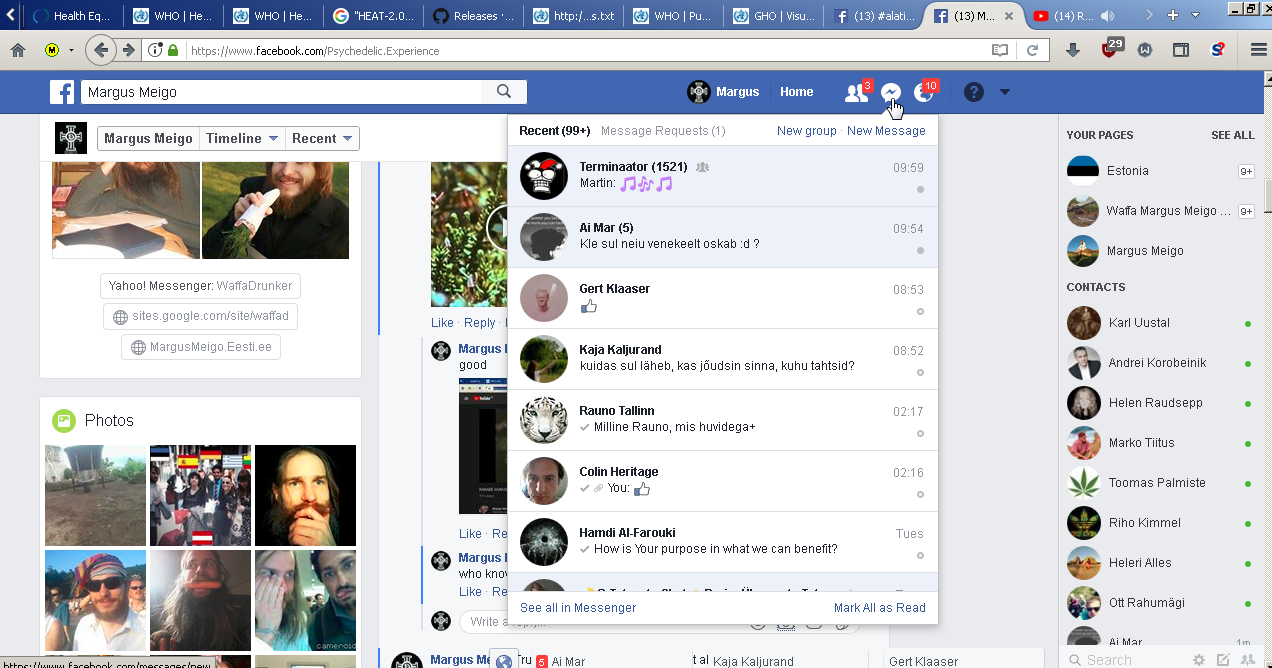The image size is (1272, 668).
Task: Open chat with Karl Uustal contact
Action: coord(1160,323)
